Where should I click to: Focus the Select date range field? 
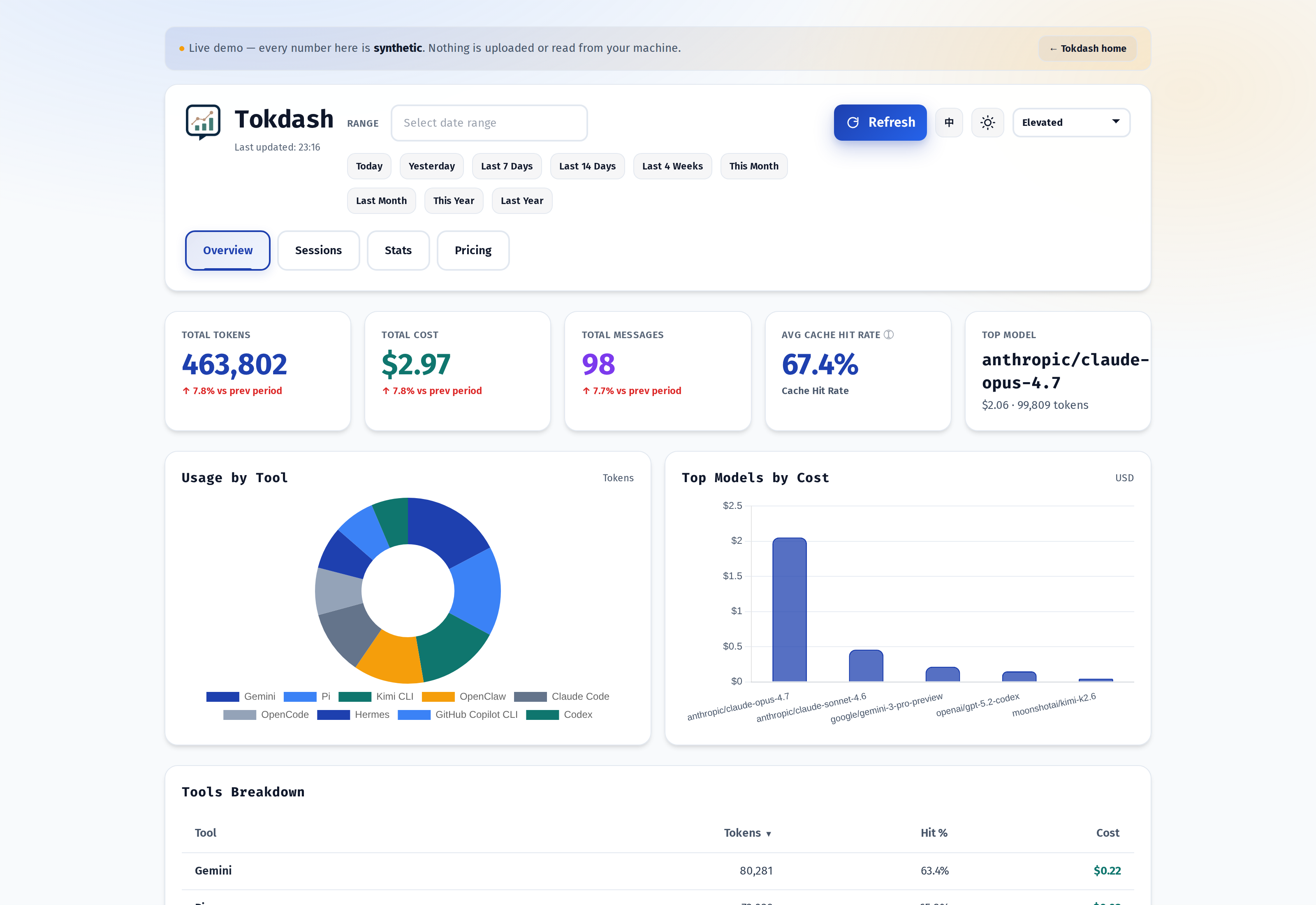click(x=489, y=123)
